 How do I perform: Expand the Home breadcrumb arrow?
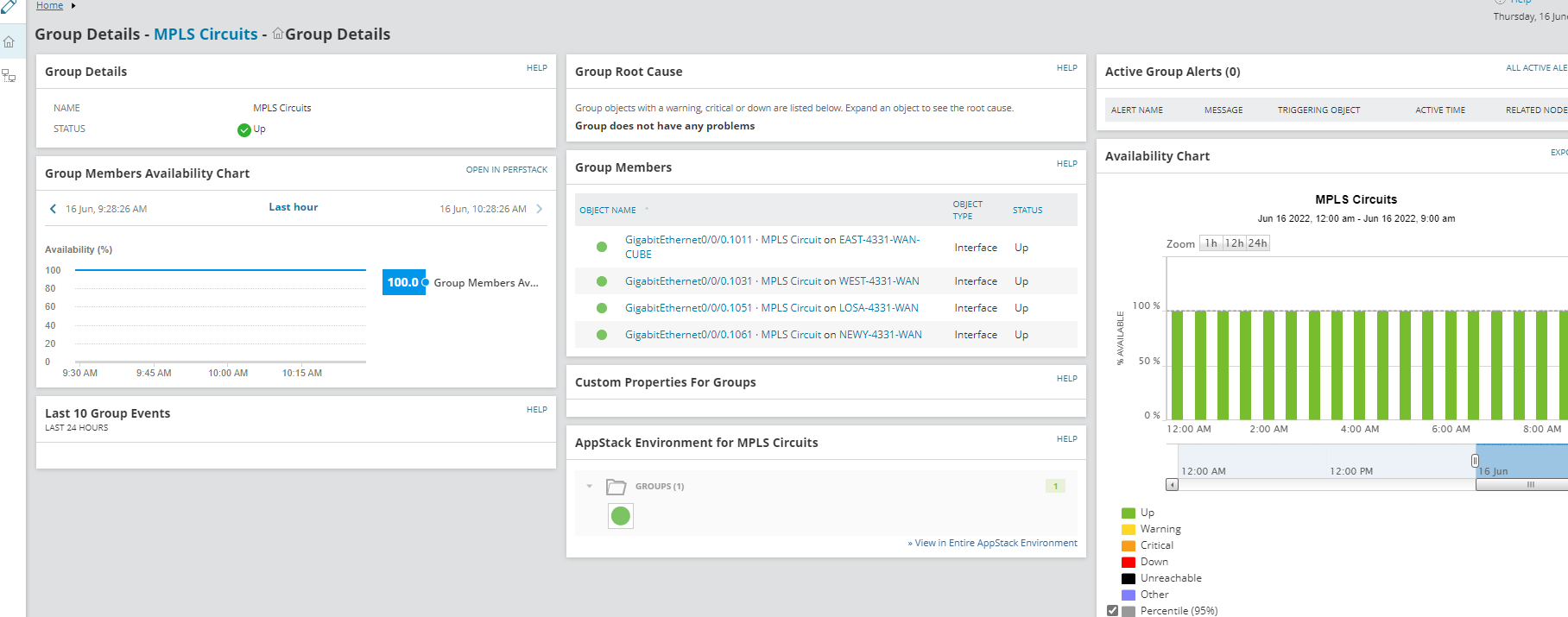tap(73, 6)
